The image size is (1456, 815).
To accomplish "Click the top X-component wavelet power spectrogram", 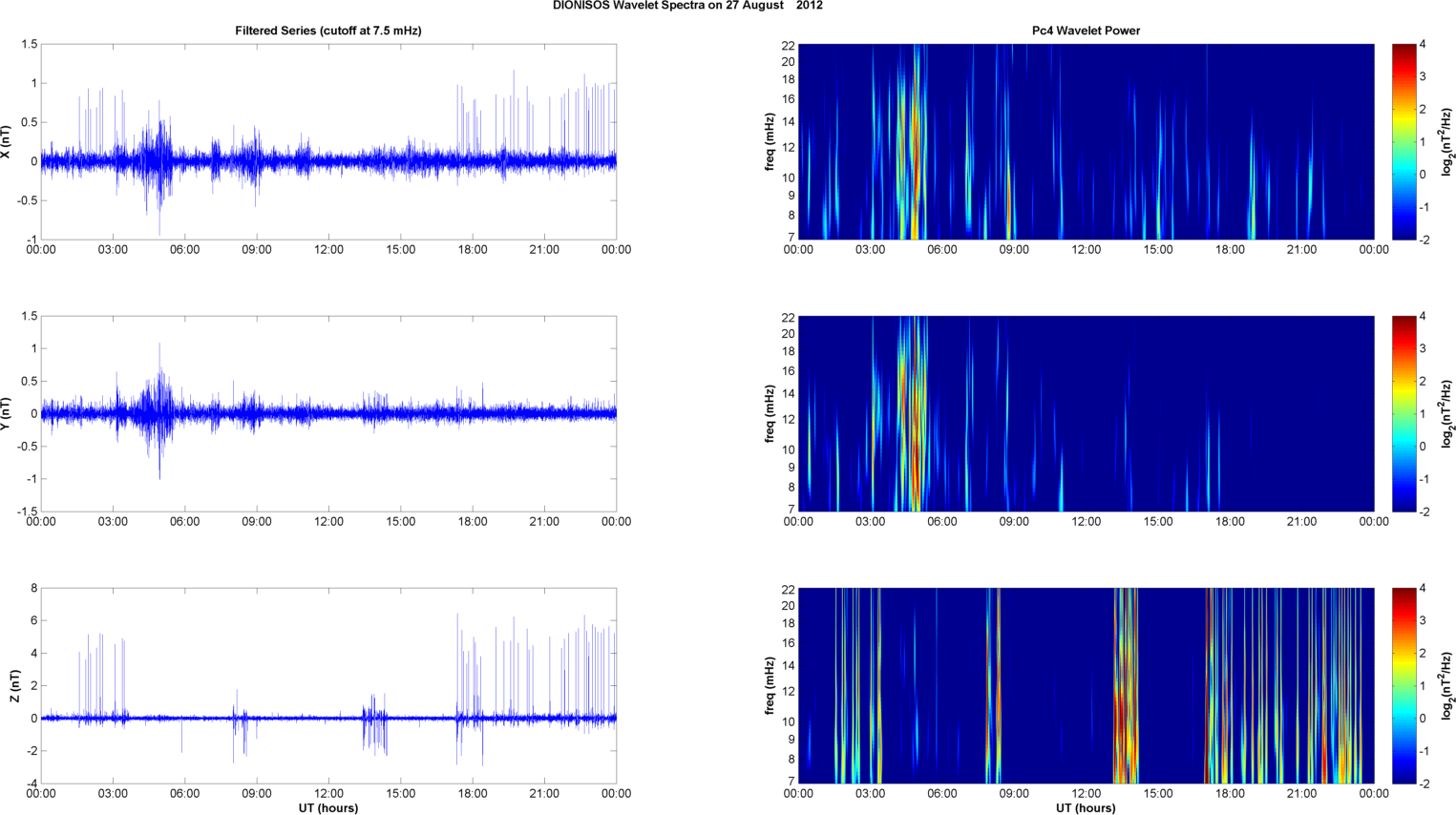I will click(x=1086, y=141).
